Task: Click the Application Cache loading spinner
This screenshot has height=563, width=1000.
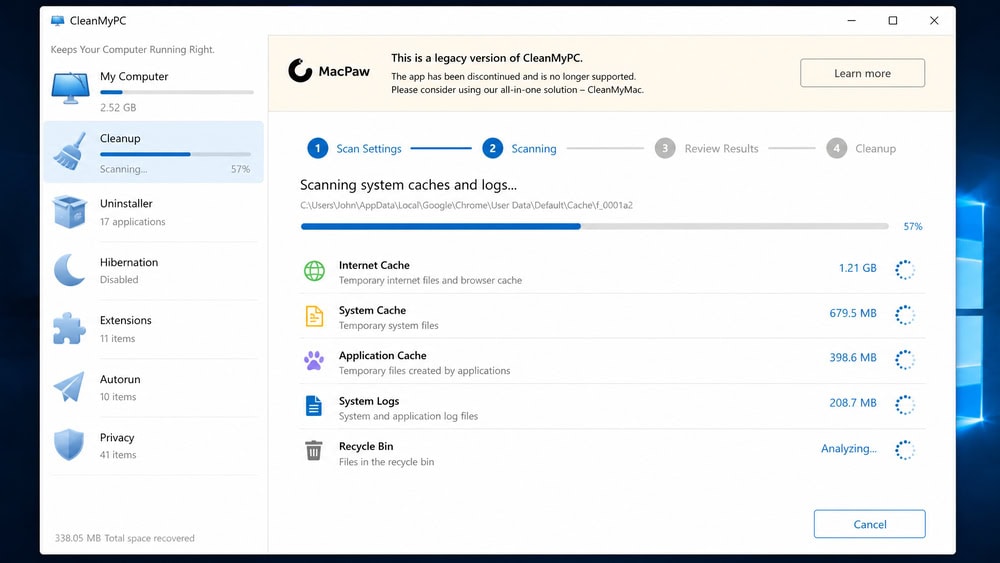Action: pyautogui.click(x=904, y=360)
